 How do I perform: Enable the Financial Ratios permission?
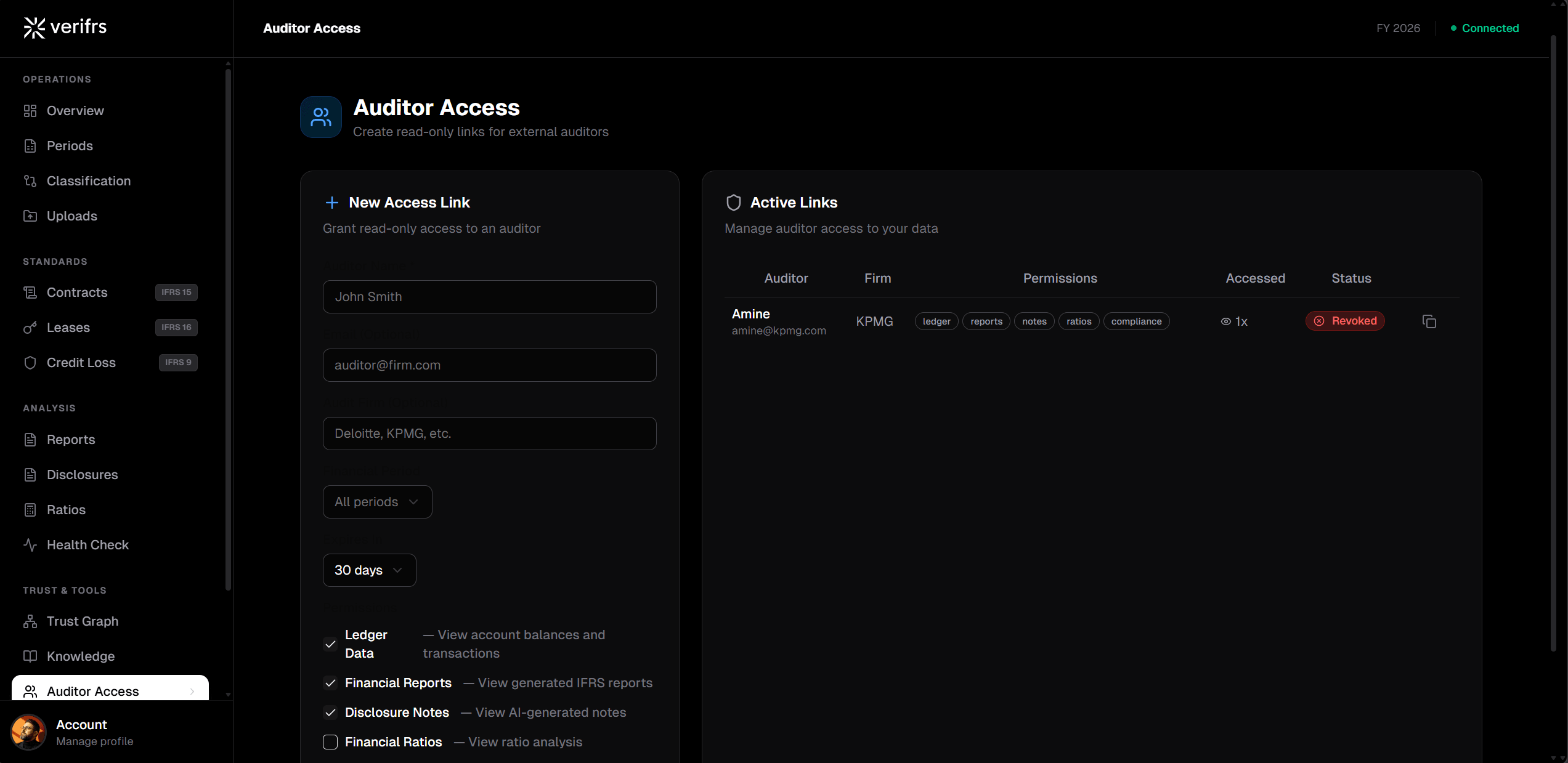tap(330, 742)
